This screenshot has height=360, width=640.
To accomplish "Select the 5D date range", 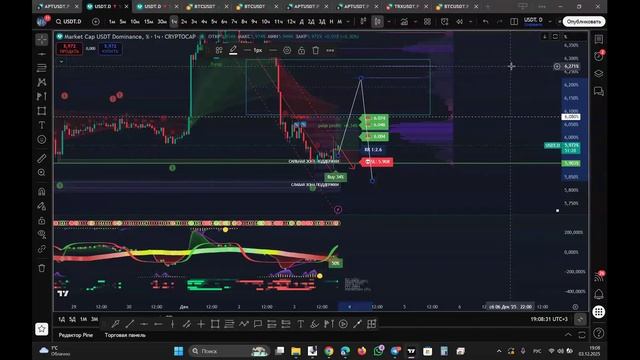I will click(x=72, y=319).
